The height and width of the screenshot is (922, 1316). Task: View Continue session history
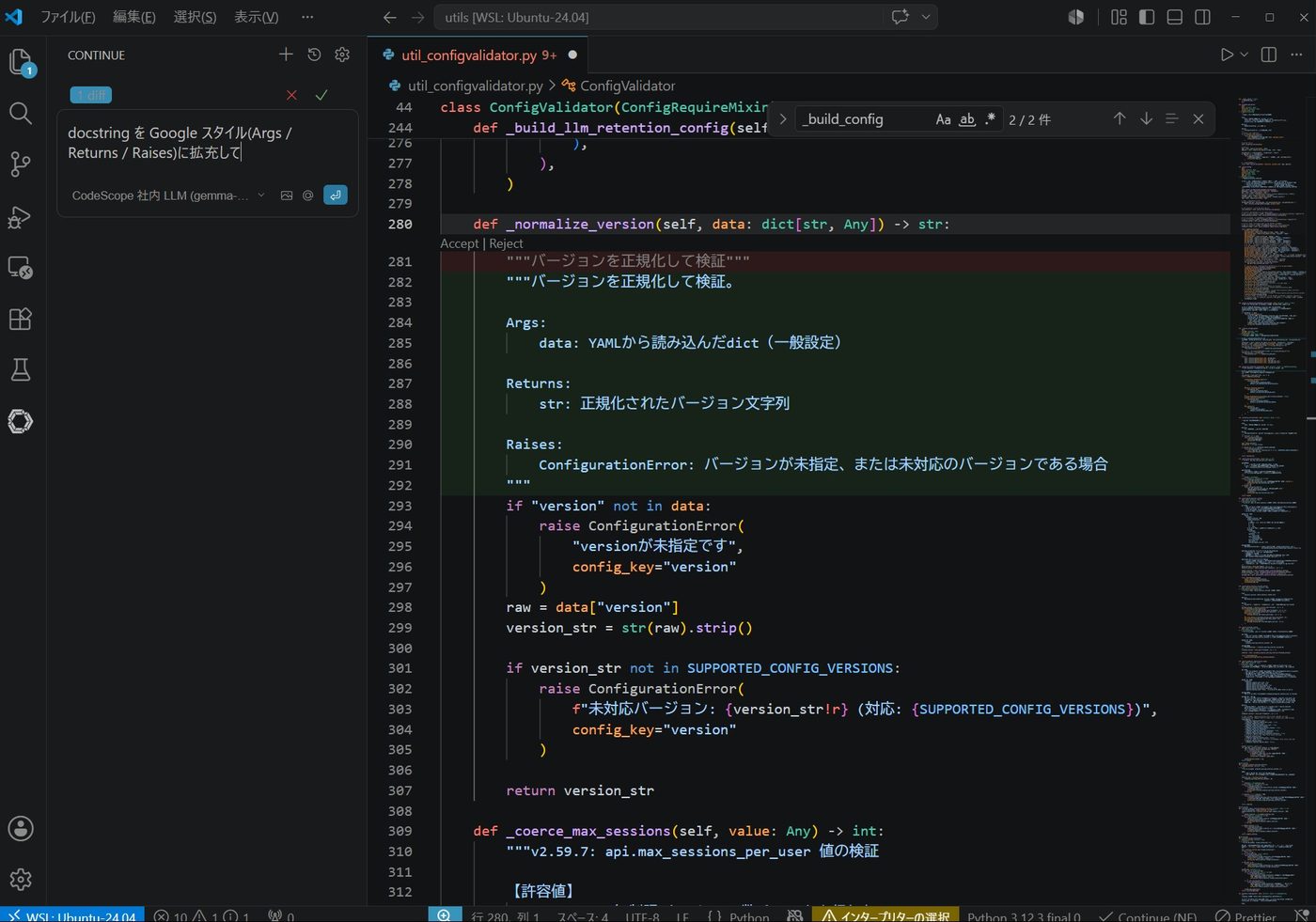(x=314, y=55)
